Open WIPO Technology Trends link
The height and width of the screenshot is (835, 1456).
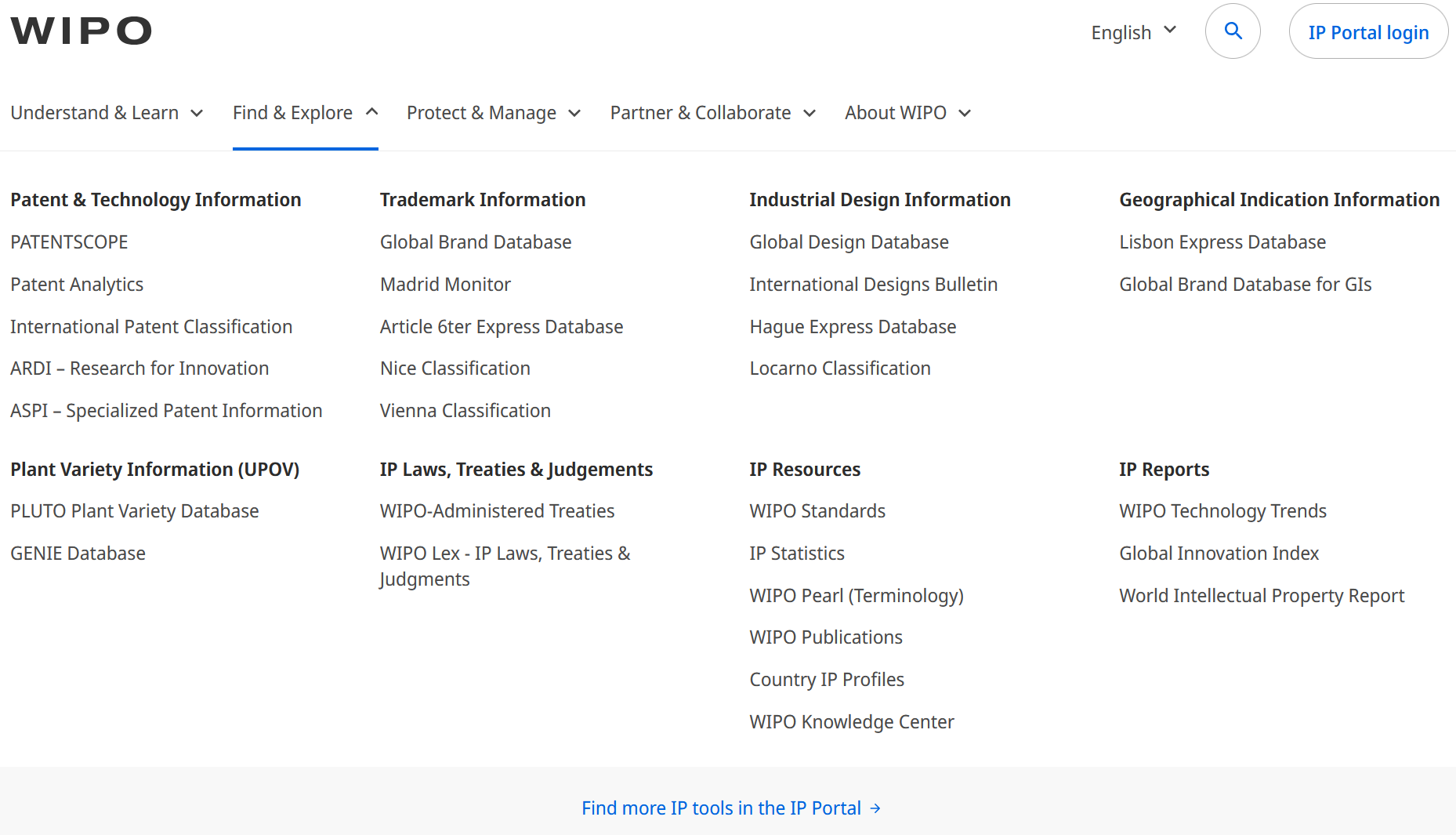click(x=1222, y=511)
